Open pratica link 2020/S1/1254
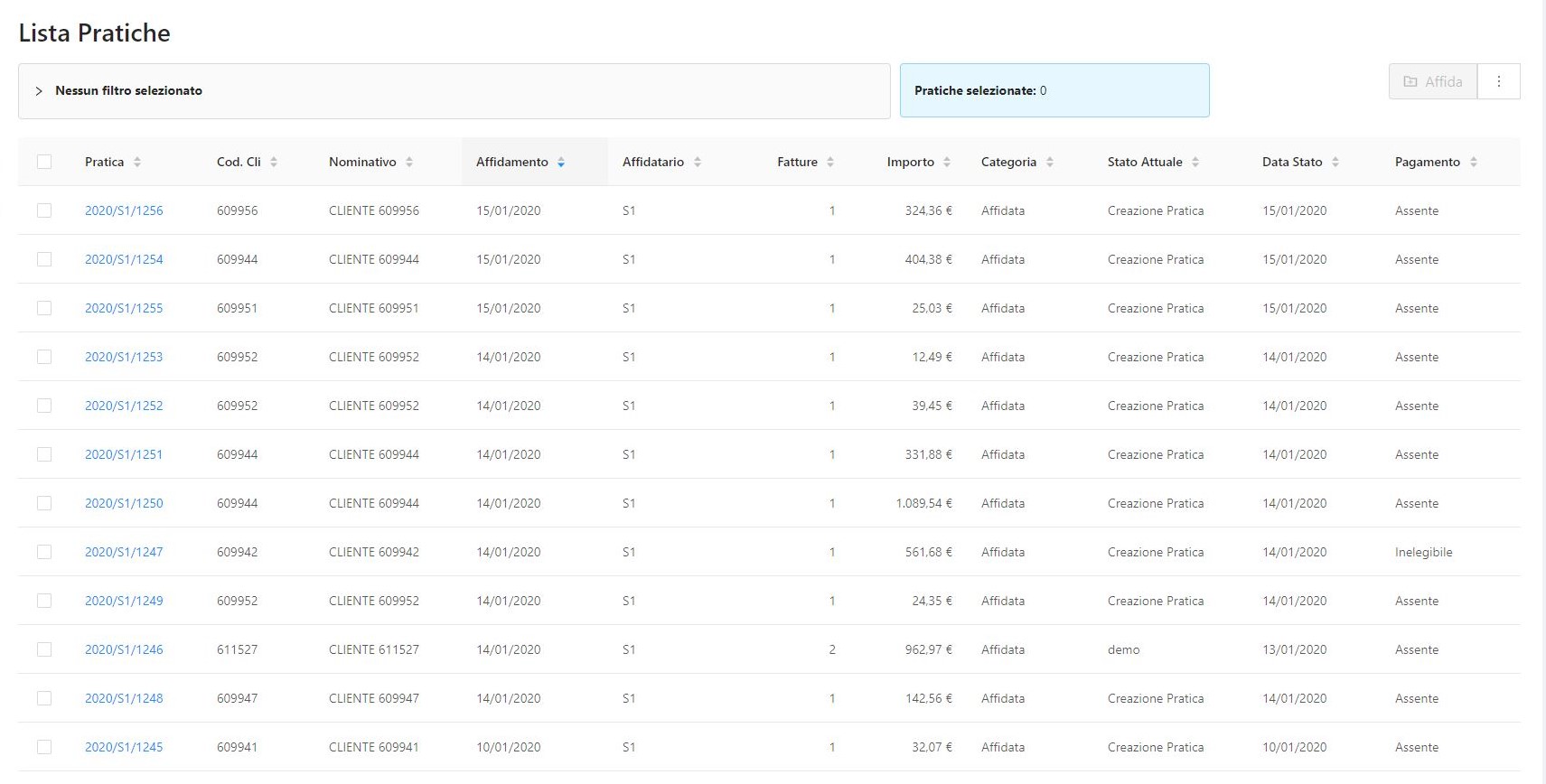 [x=124, y=259]
